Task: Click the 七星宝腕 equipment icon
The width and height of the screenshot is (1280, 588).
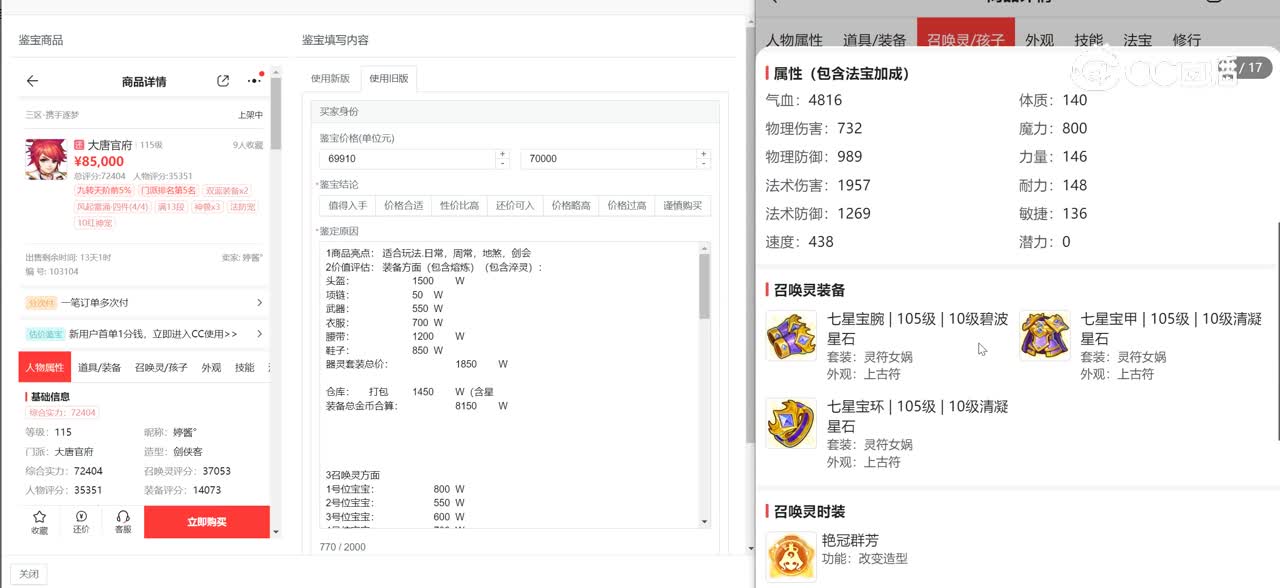Action: (791, 335)
